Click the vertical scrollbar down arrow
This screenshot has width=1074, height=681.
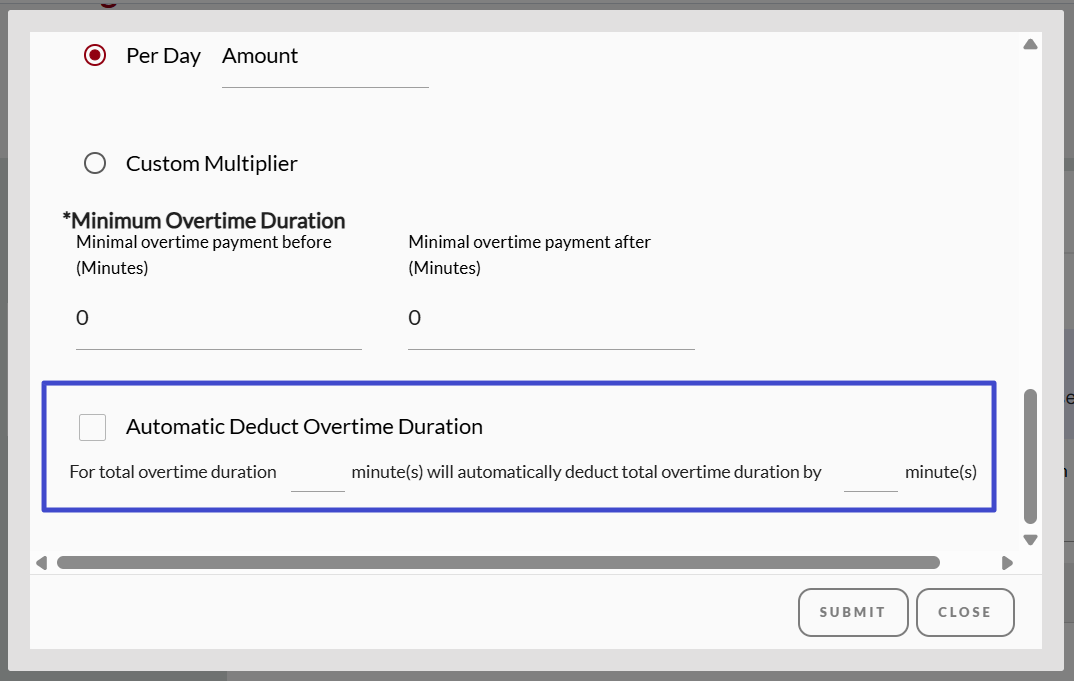pos(1030,540)
